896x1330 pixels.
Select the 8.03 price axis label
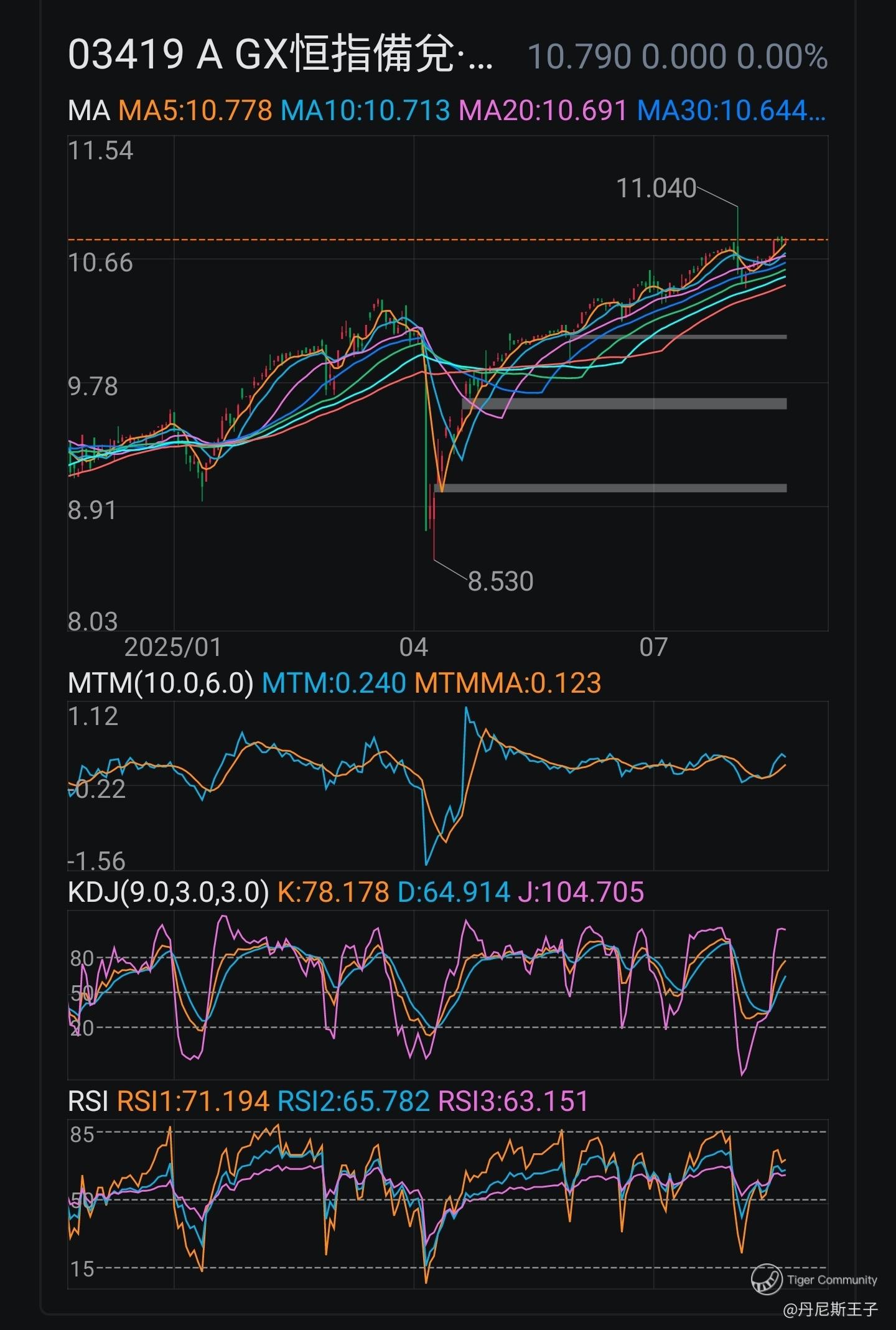tap(93, 622)
